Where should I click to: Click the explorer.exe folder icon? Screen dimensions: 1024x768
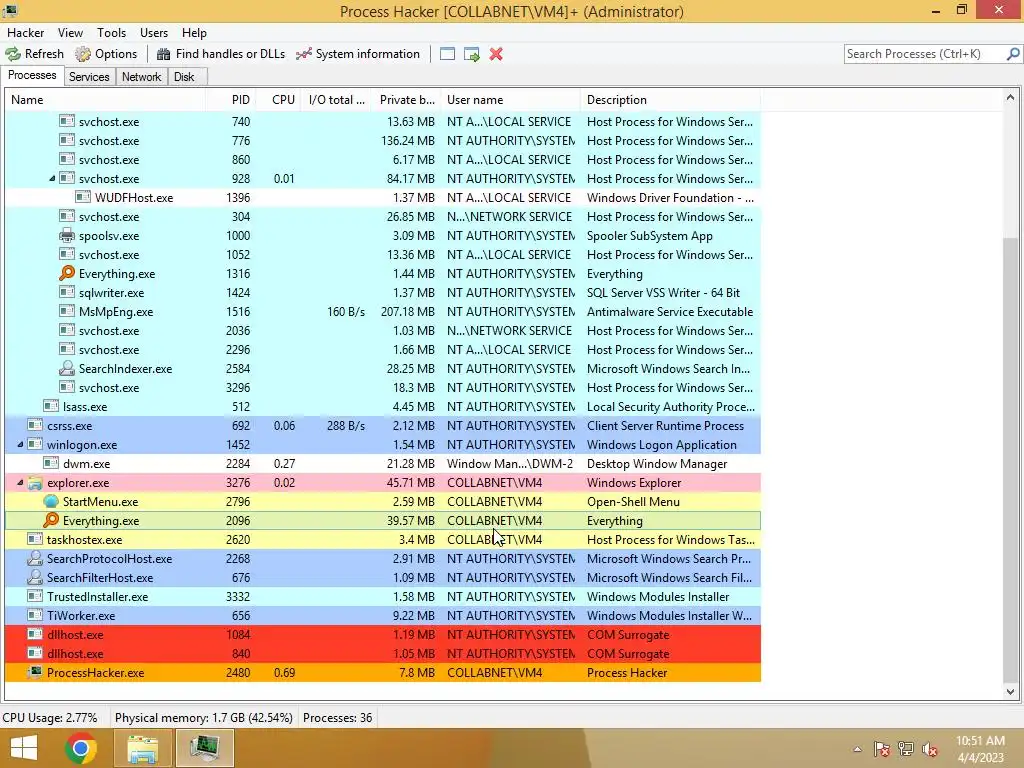click(35, 483)
